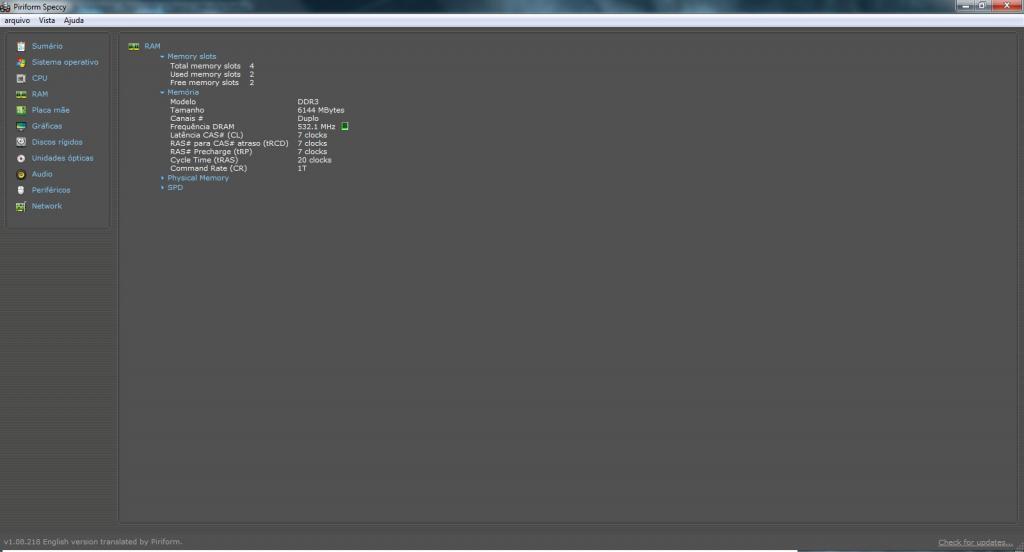
Task: Click the Network icon in sidebar
Action: click(21, 206)
